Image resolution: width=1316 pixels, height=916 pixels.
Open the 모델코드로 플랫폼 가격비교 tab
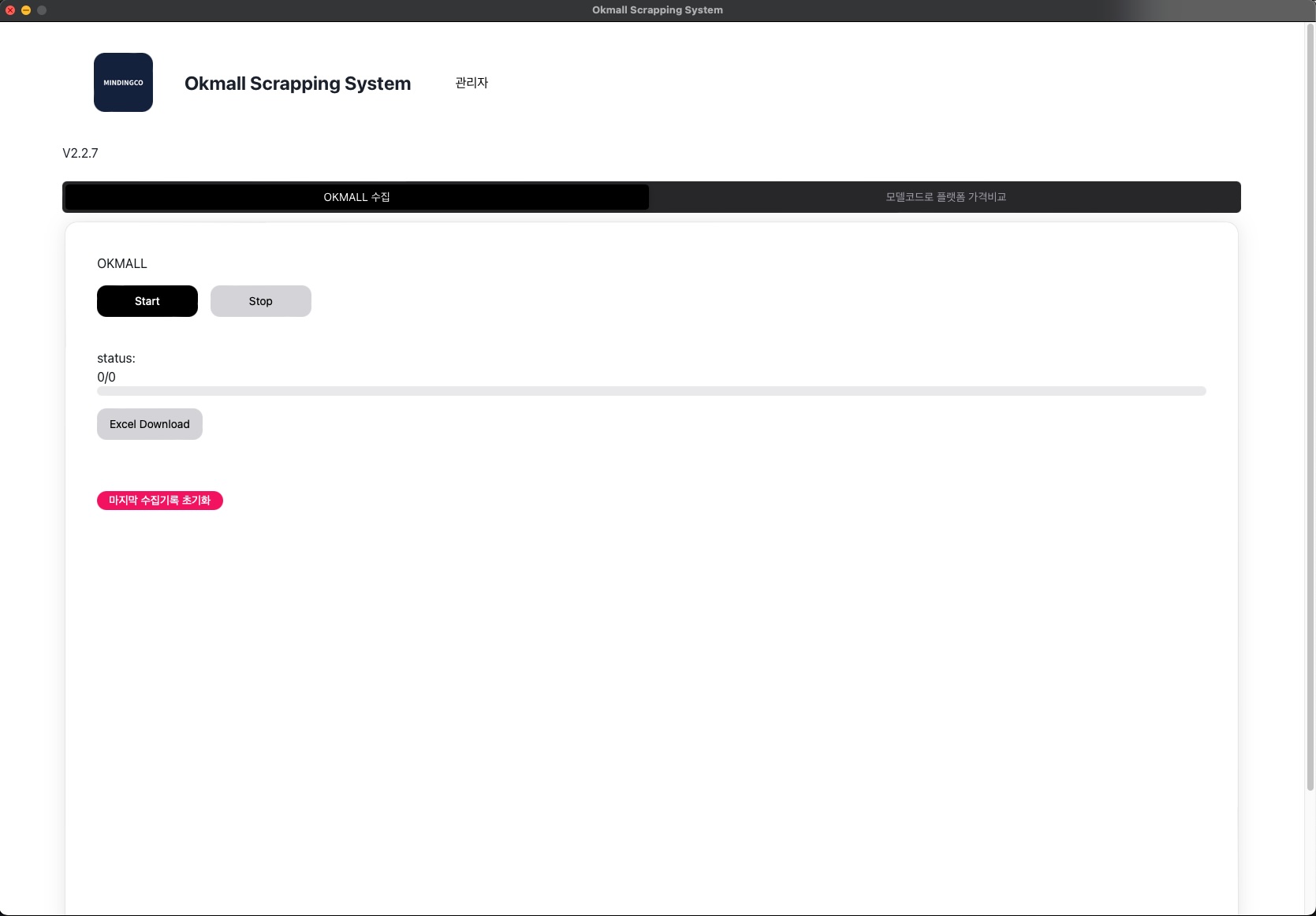pos(945,197)
